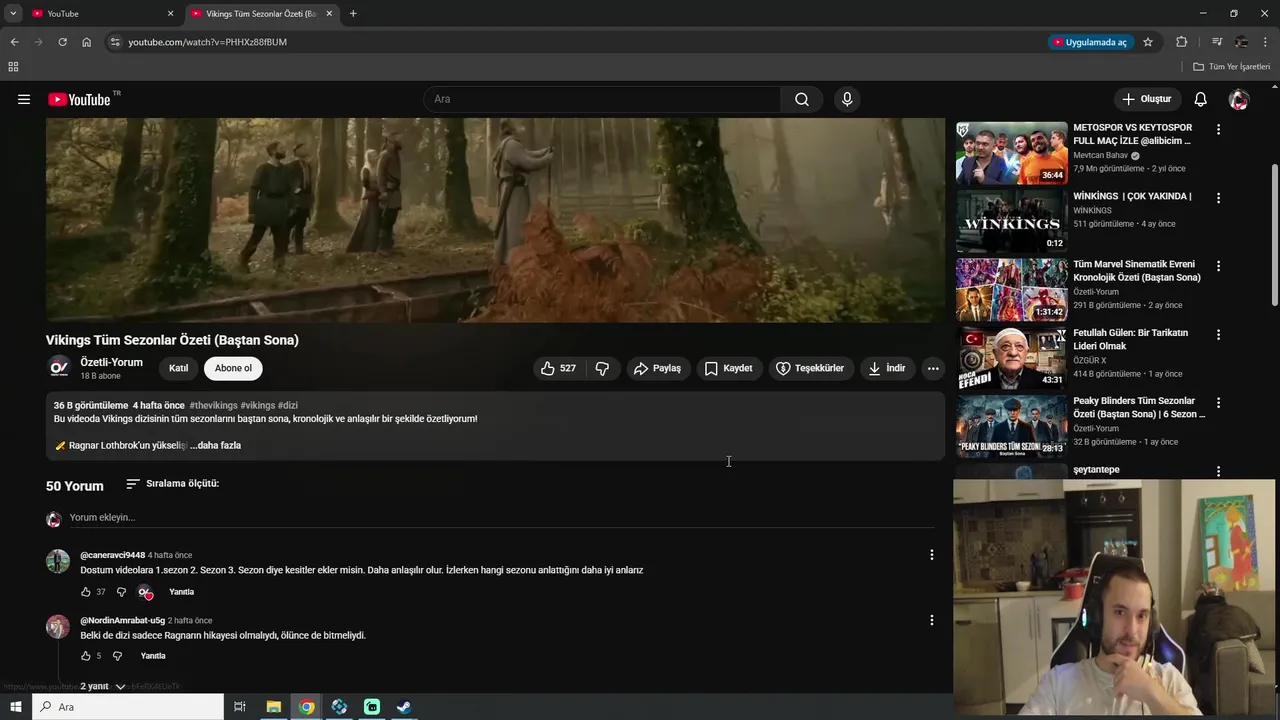Click the page vertical scrollbar
Screen dimensions: 1280x720
(x=1274, y=235)
